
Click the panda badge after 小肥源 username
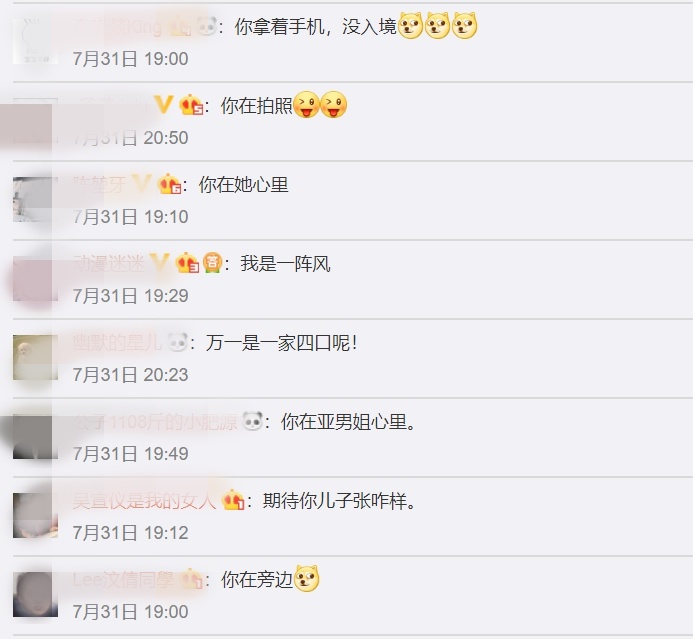click(252, 421)
